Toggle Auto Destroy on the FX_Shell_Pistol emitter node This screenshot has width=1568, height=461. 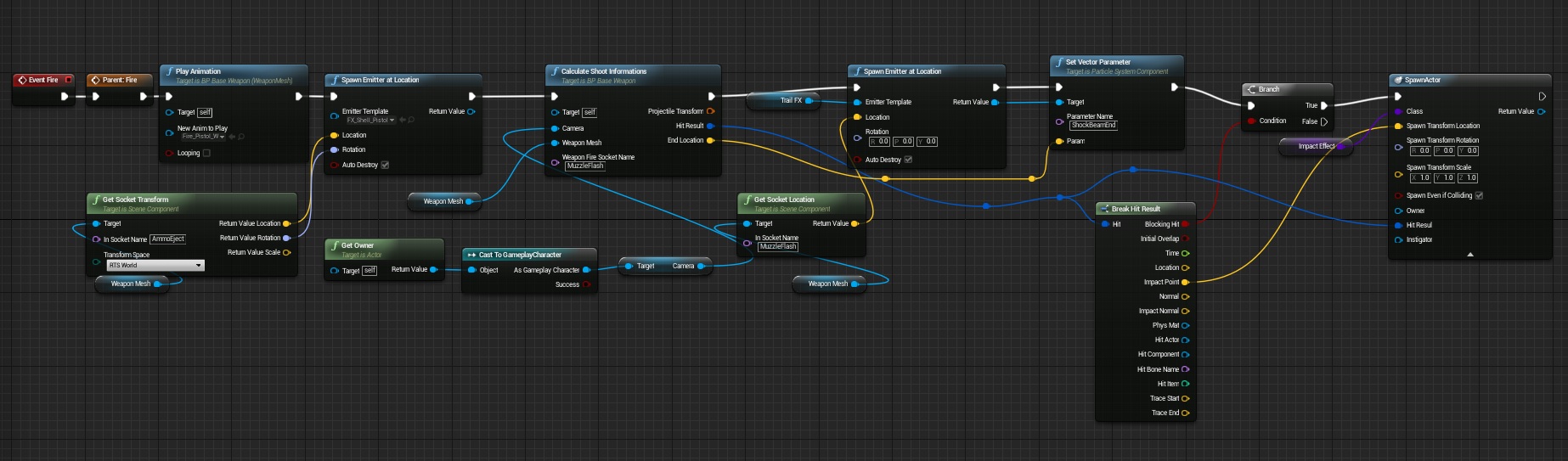pyautogui.click(x=385, y=165)
